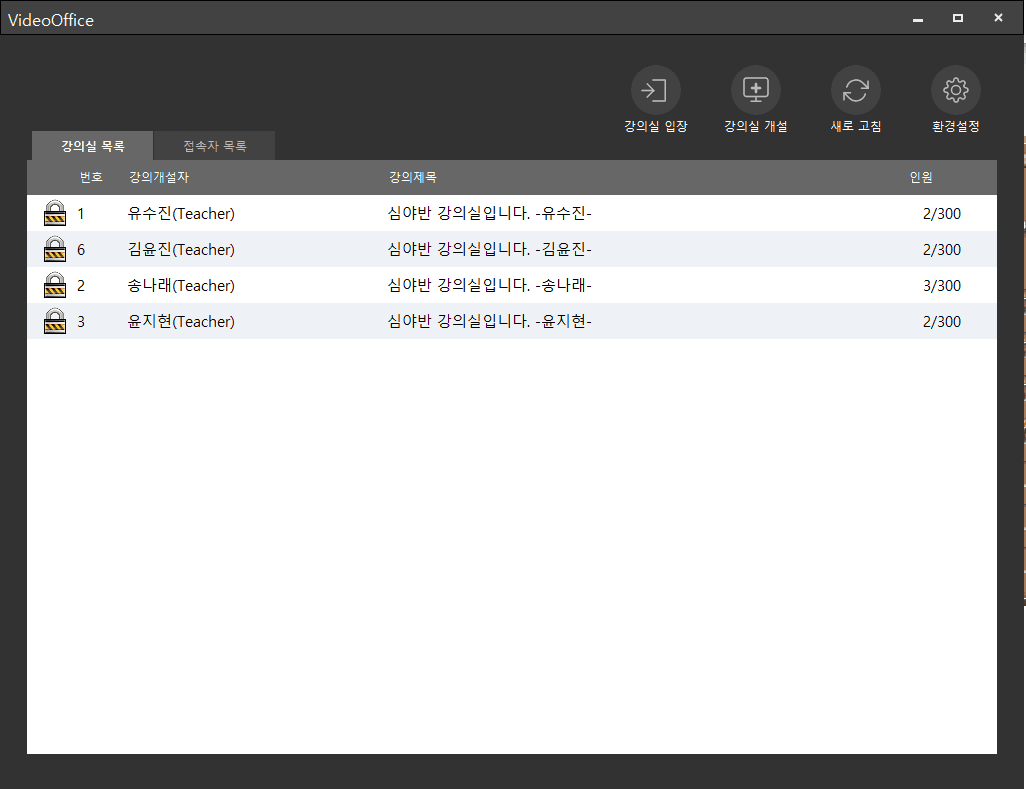This screenshot has height=789, width=1026.
Task: Click the 인원 column header
Action: [x=920, y=177]
